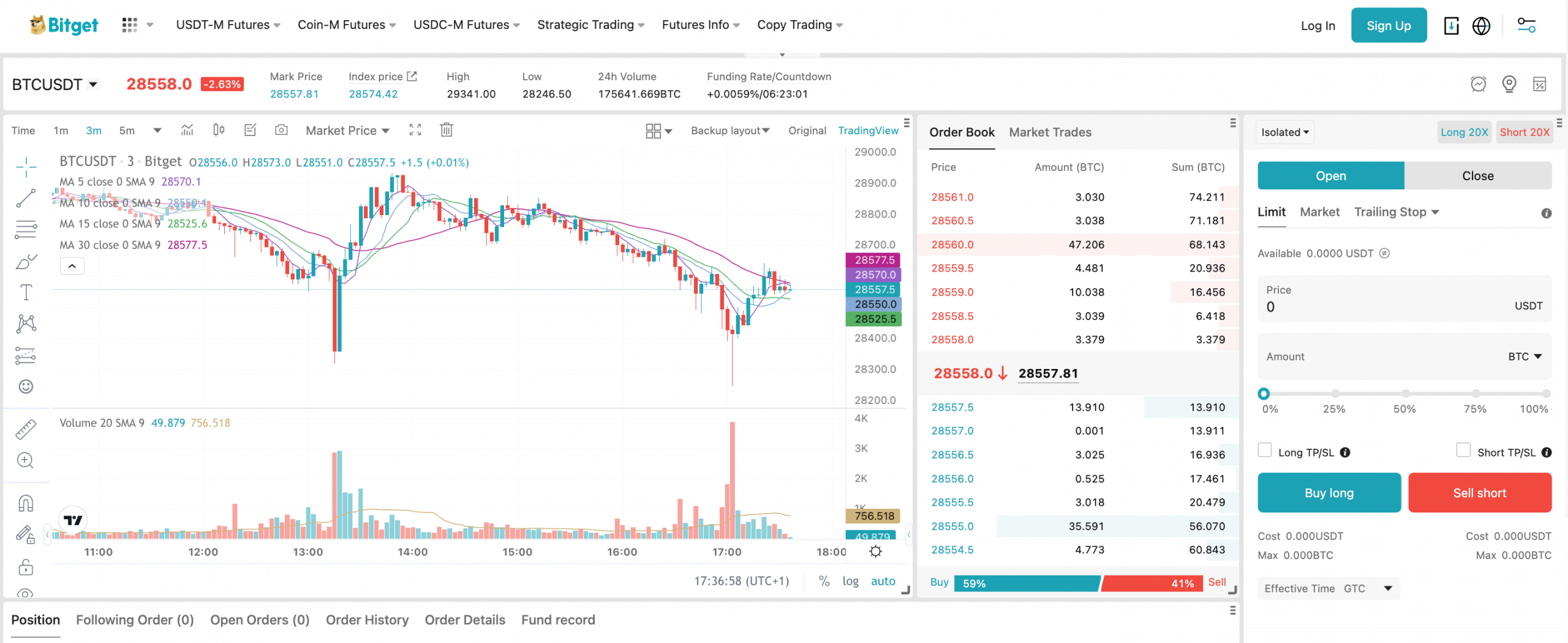Toggle the magnet mode icon
This screenshot has width=1568, height=643.
[26, 503]
